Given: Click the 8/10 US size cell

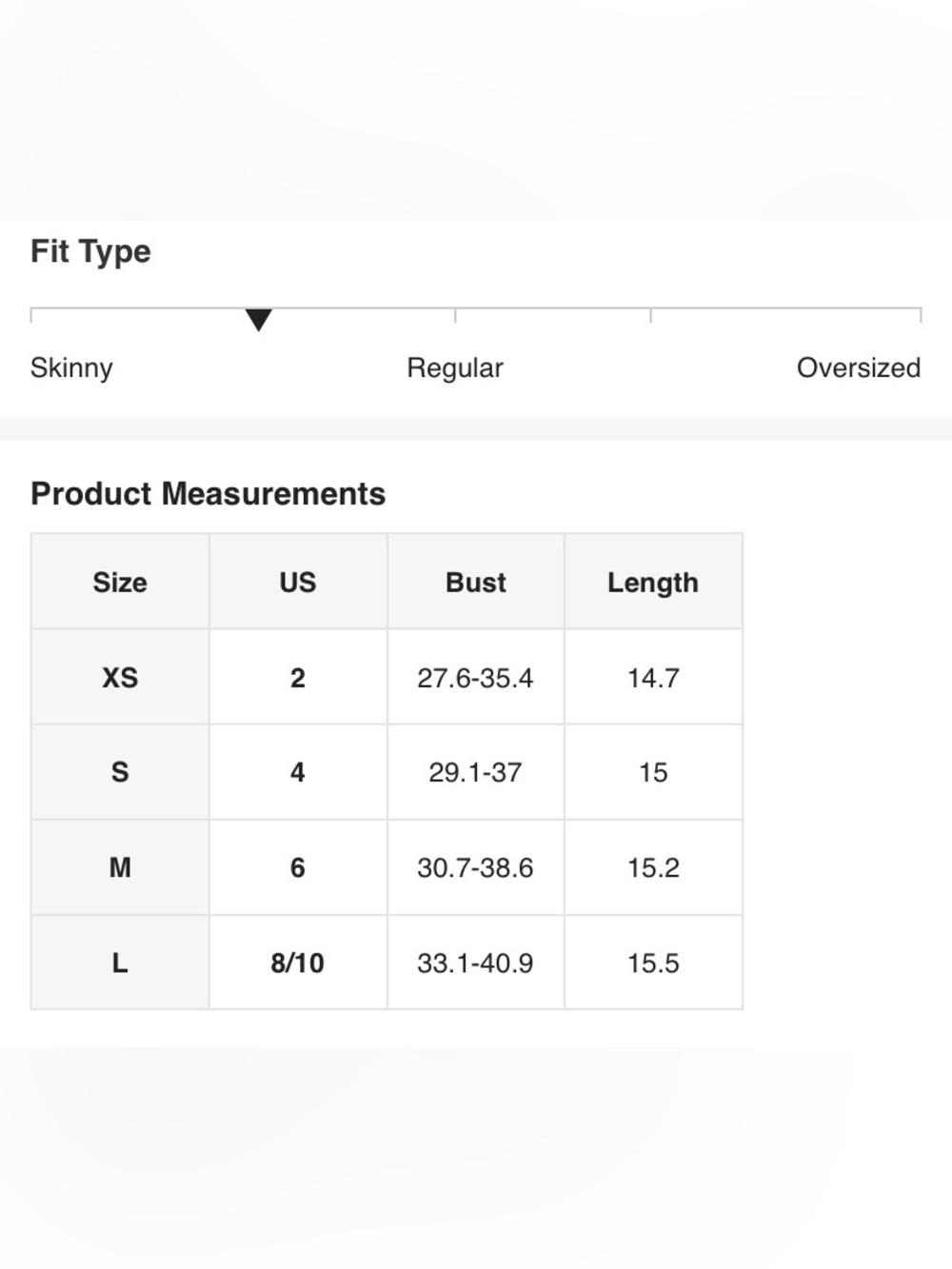Looking at the screenshot, I should 298,962.
